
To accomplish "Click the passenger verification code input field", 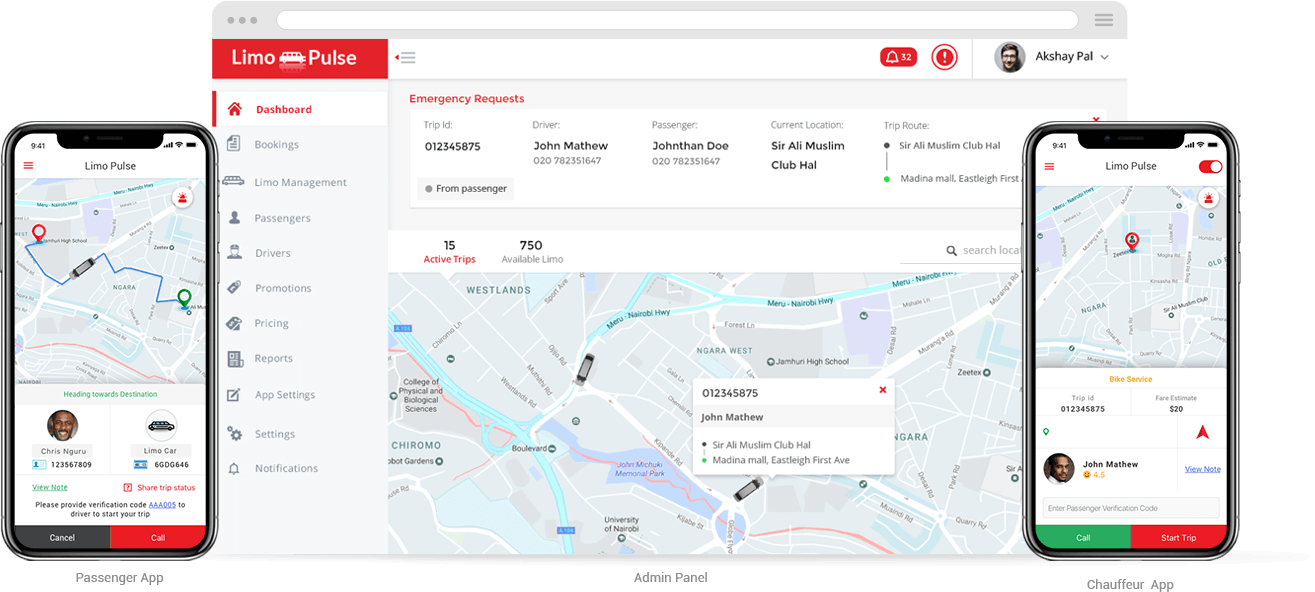I will coord(1131,507).
